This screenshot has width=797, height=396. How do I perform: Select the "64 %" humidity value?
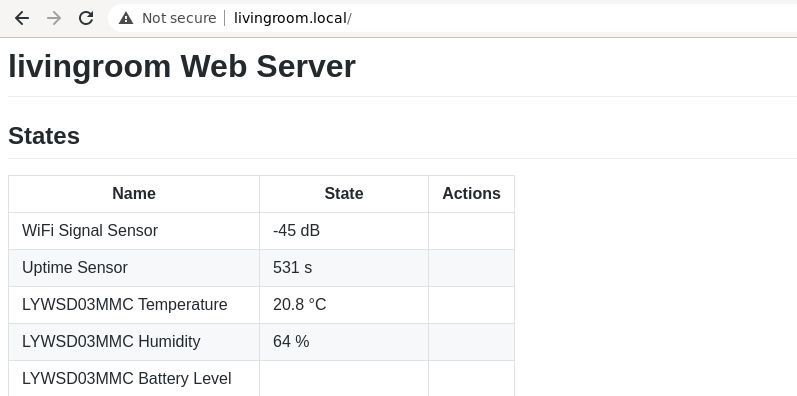[x=291, y=342]
